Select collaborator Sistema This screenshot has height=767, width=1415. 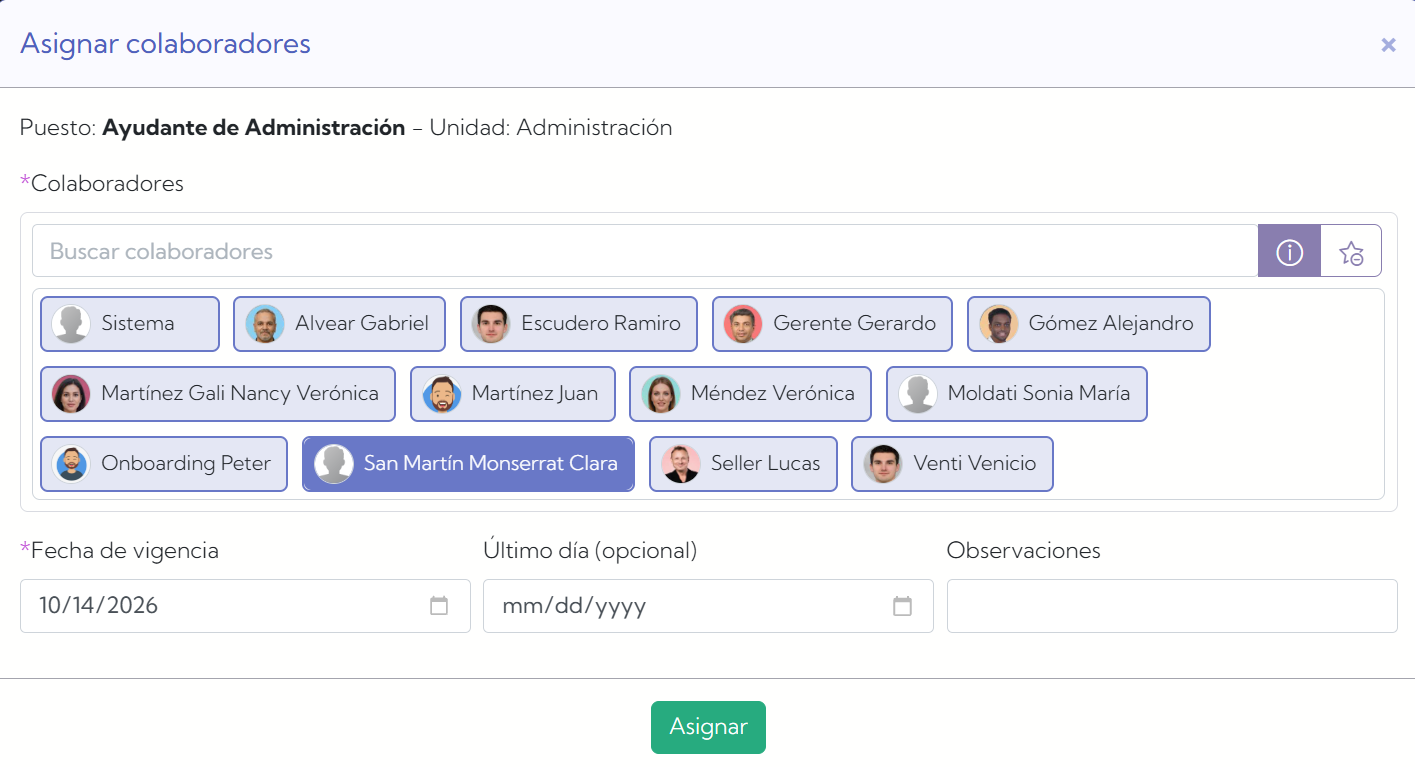tap(130, 324)
